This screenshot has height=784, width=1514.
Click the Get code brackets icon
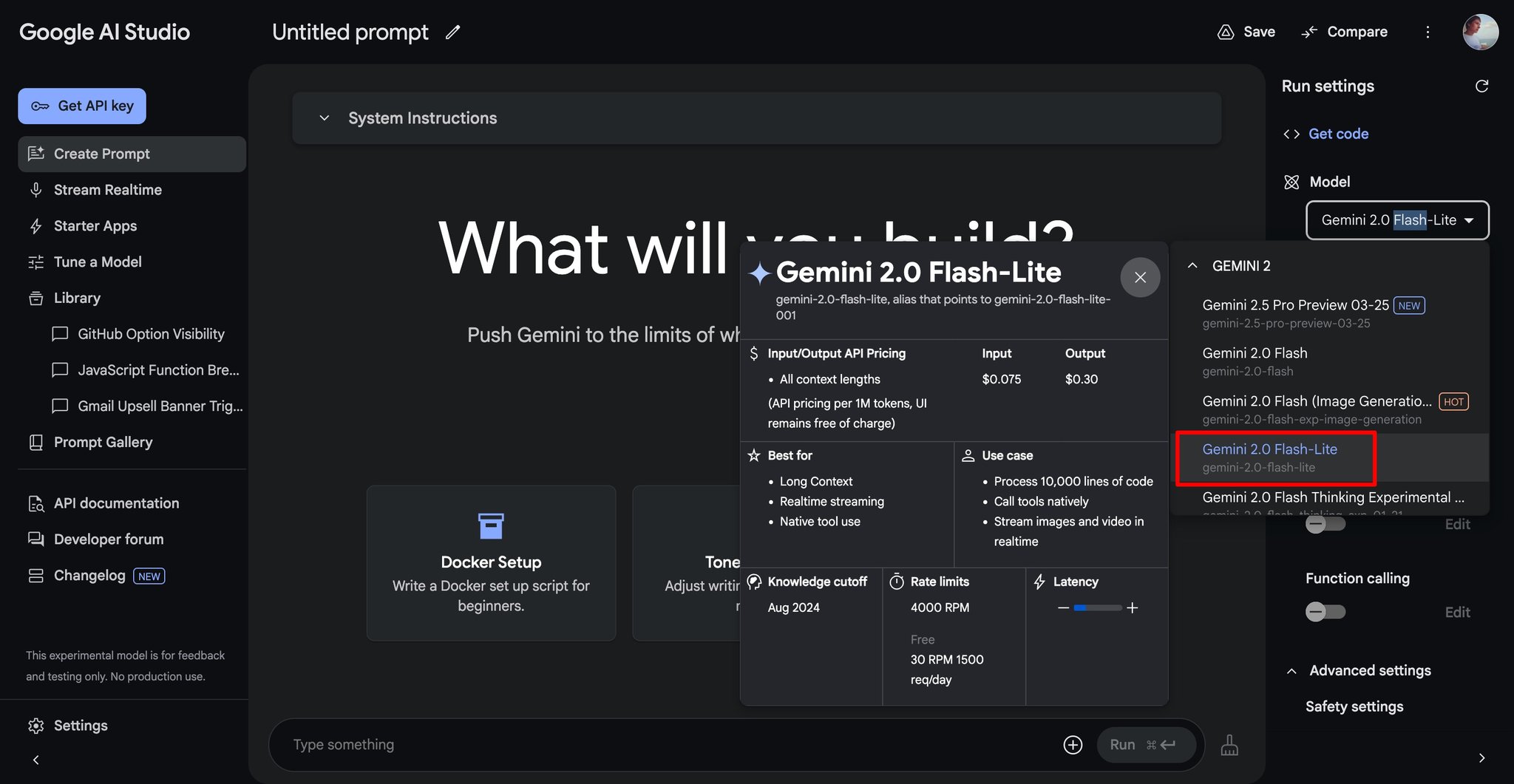coord(1291,134)
